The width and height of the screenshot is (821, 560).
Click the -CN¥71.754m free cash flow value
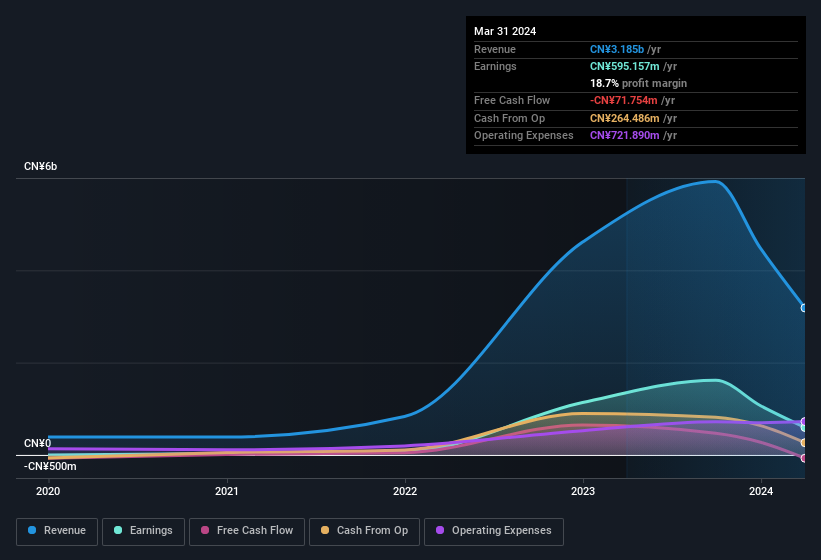[x=624, y=100]
